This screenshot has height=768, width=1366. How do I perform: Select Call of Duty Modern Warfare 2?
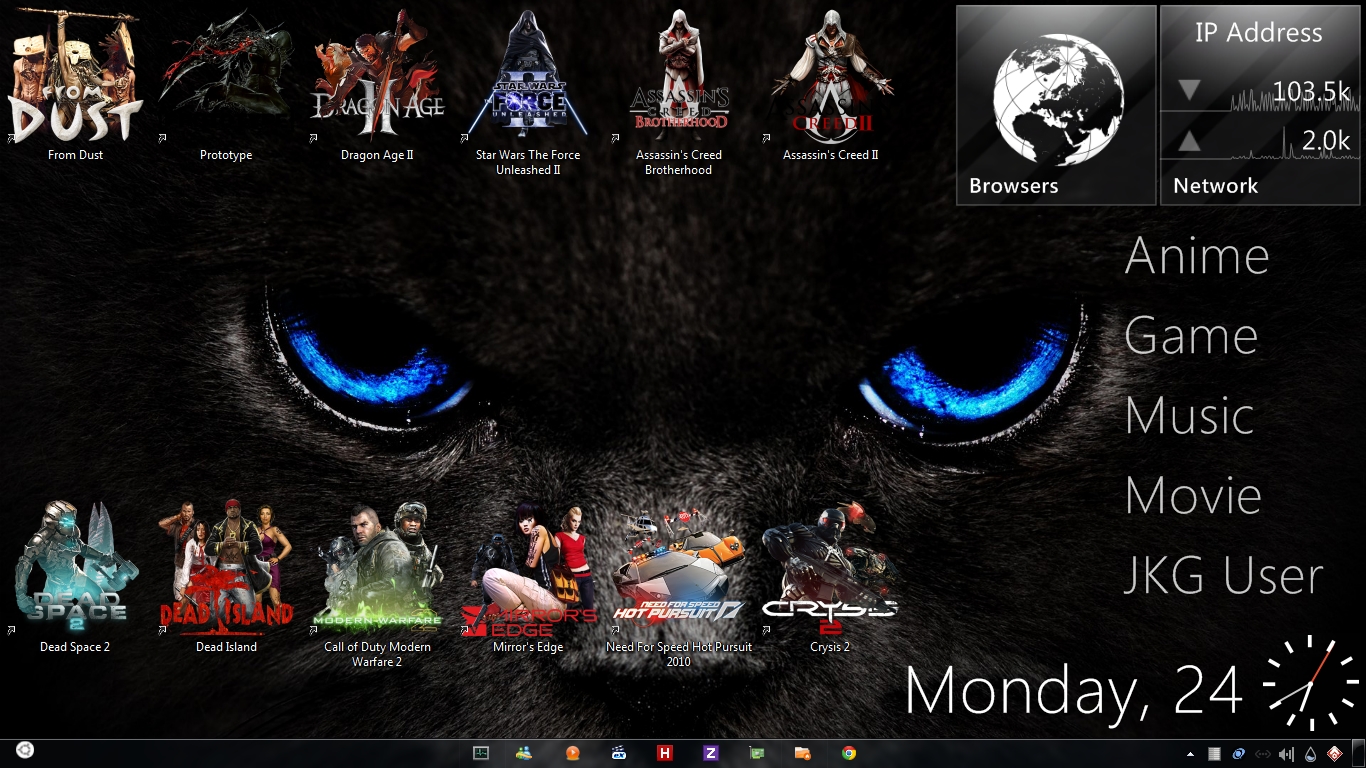click(377, 585)
